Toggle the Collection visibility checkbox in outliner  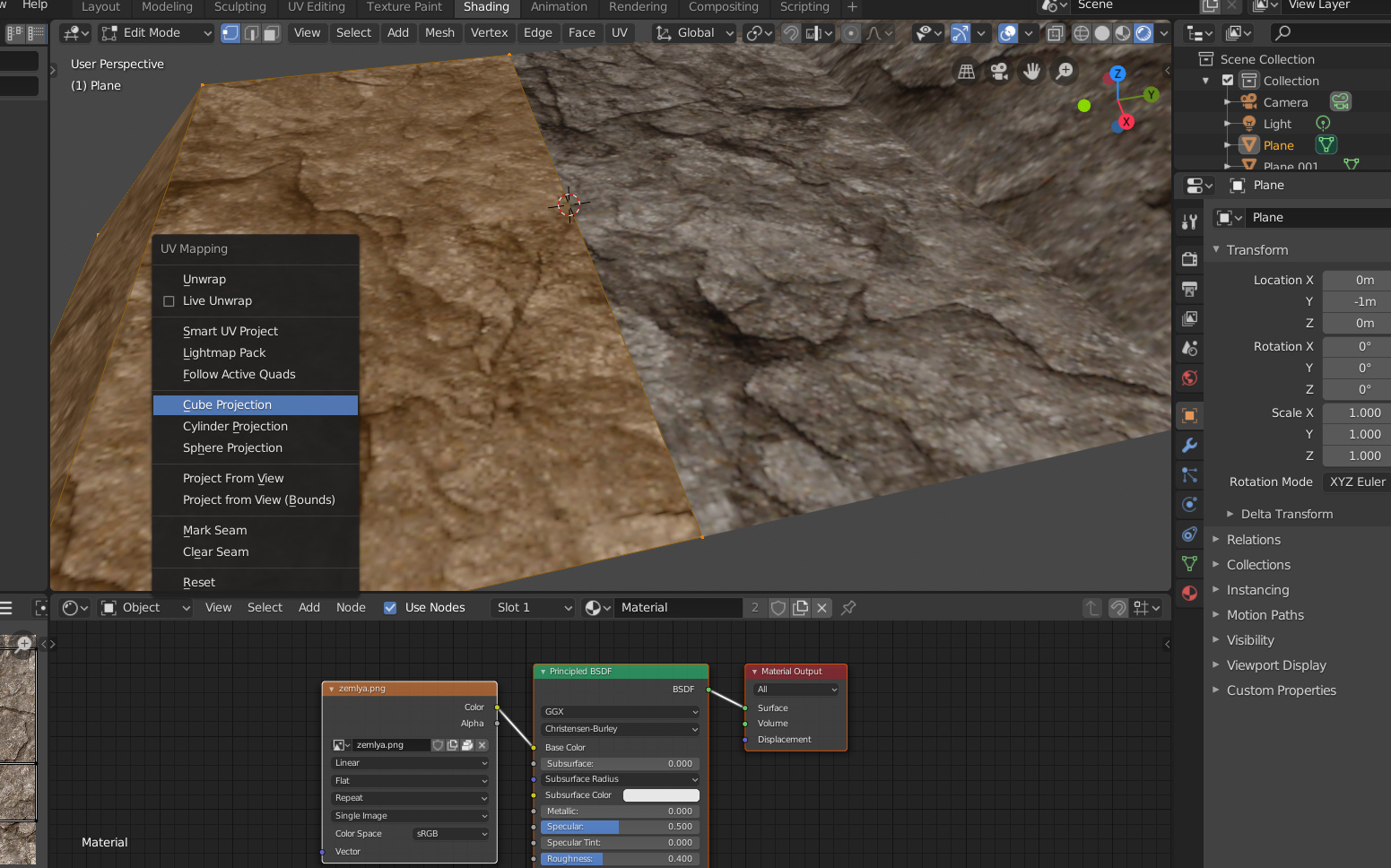tap(1228, 81)
